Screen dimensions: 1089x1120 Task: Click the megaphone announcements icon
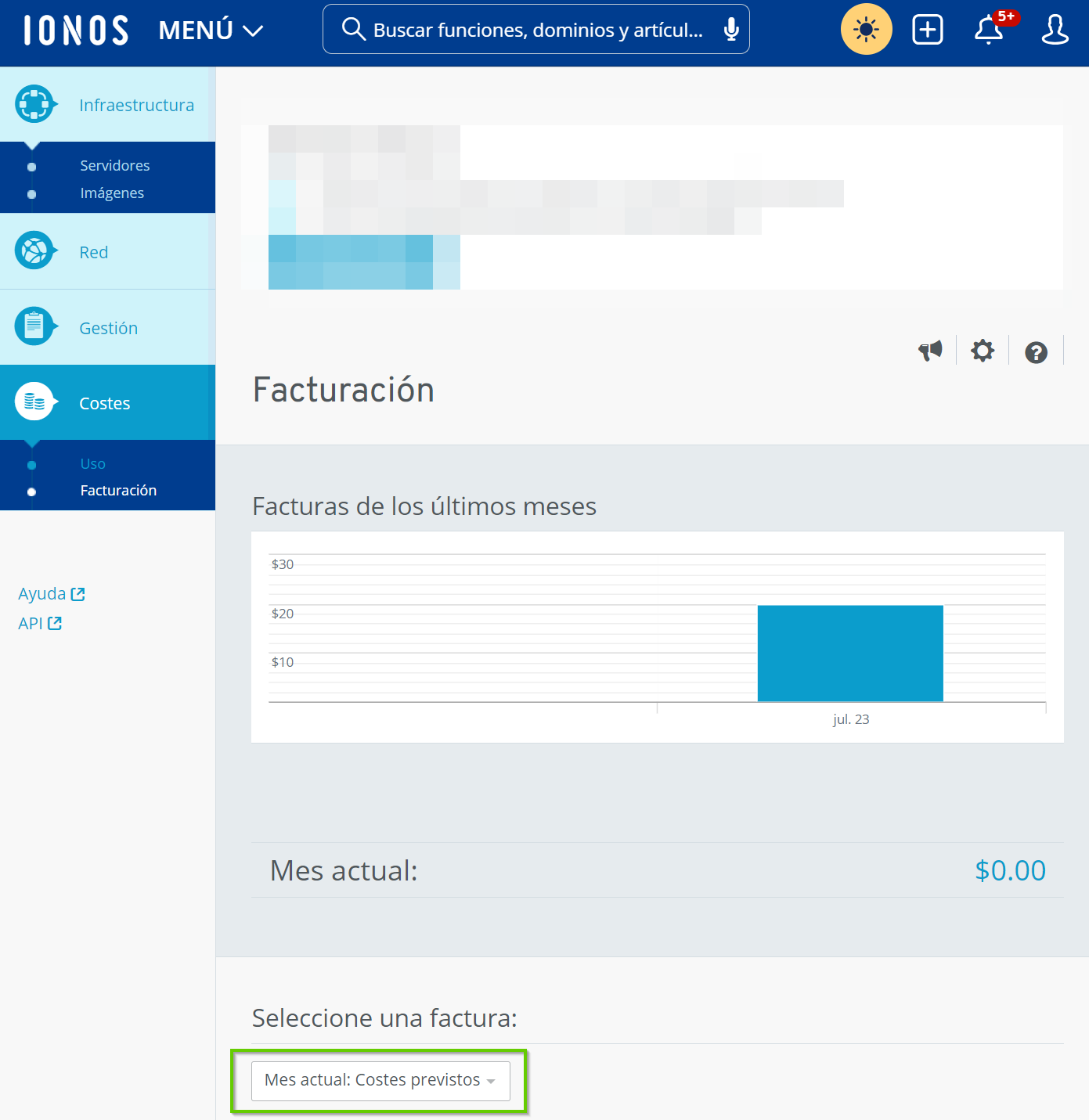click(930, 351)
